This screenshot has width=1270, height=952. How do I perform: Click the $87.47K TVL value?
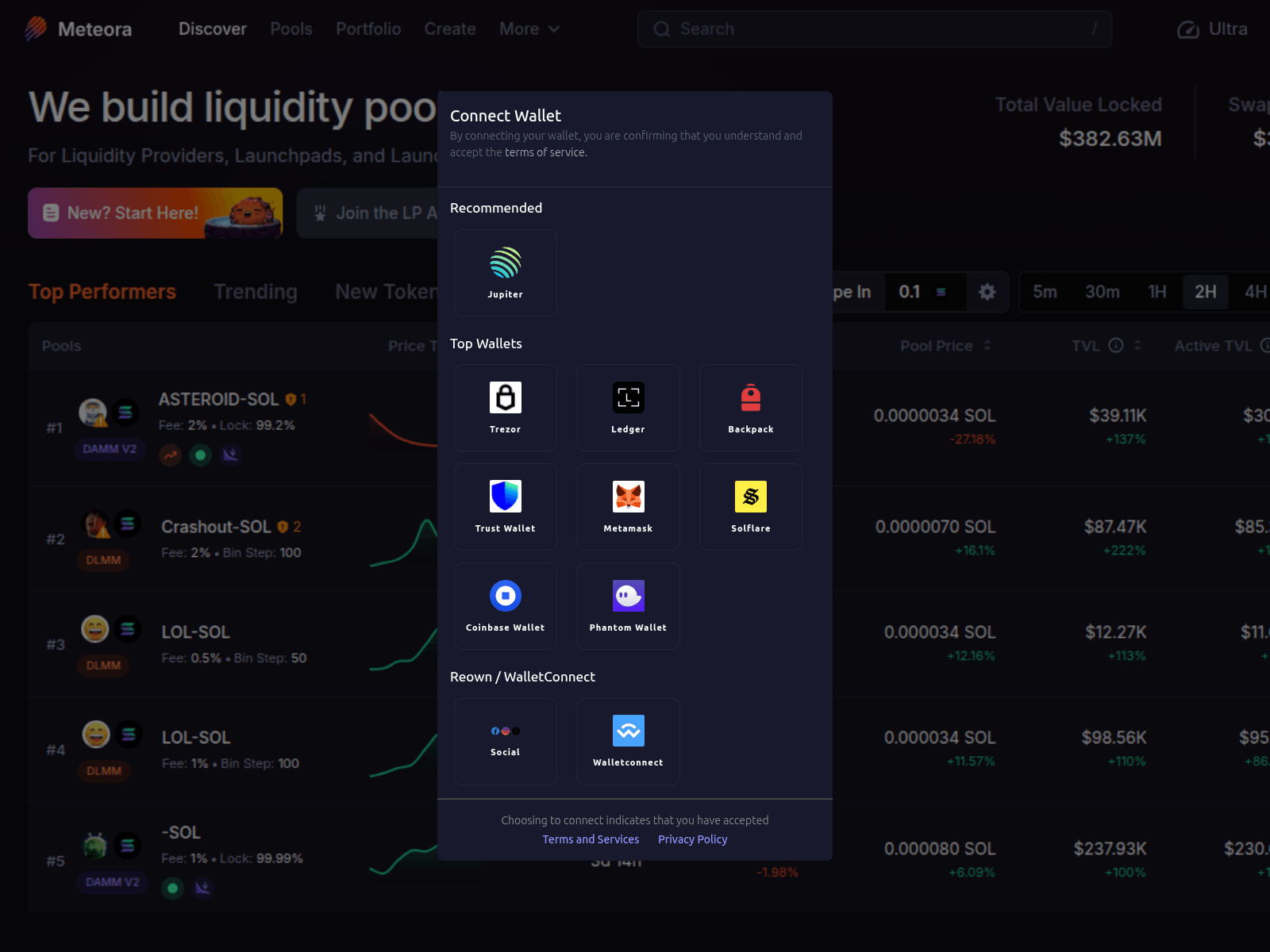tap(1115, 527)
